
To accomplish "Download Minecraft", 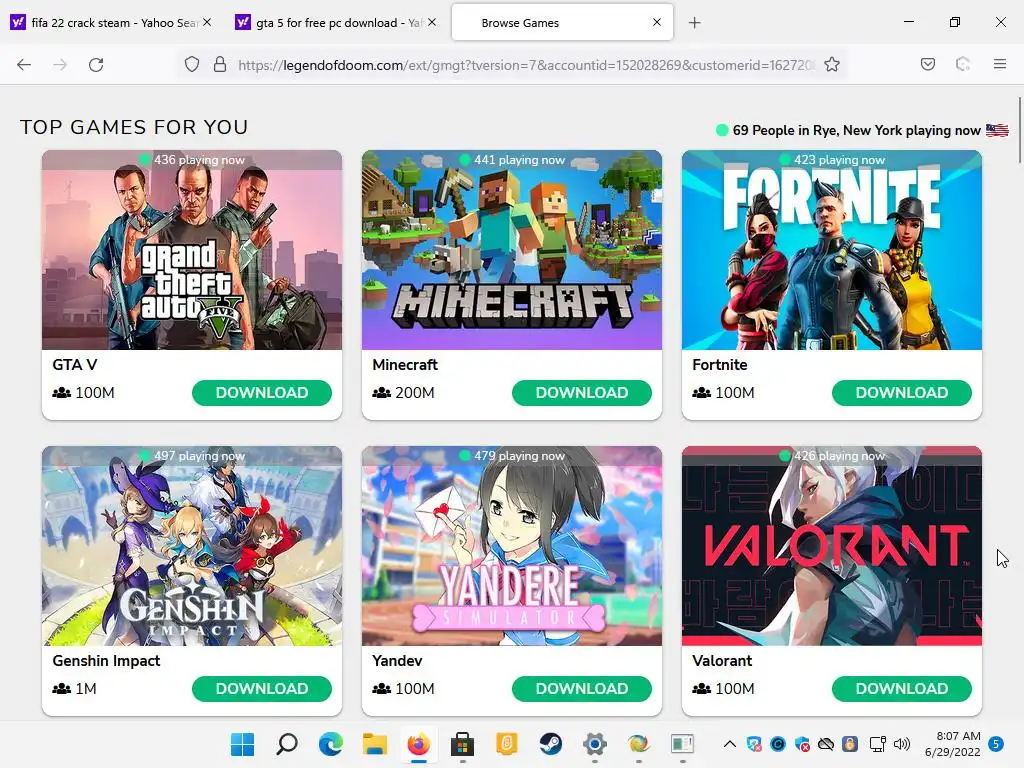I will coord(582,392).
